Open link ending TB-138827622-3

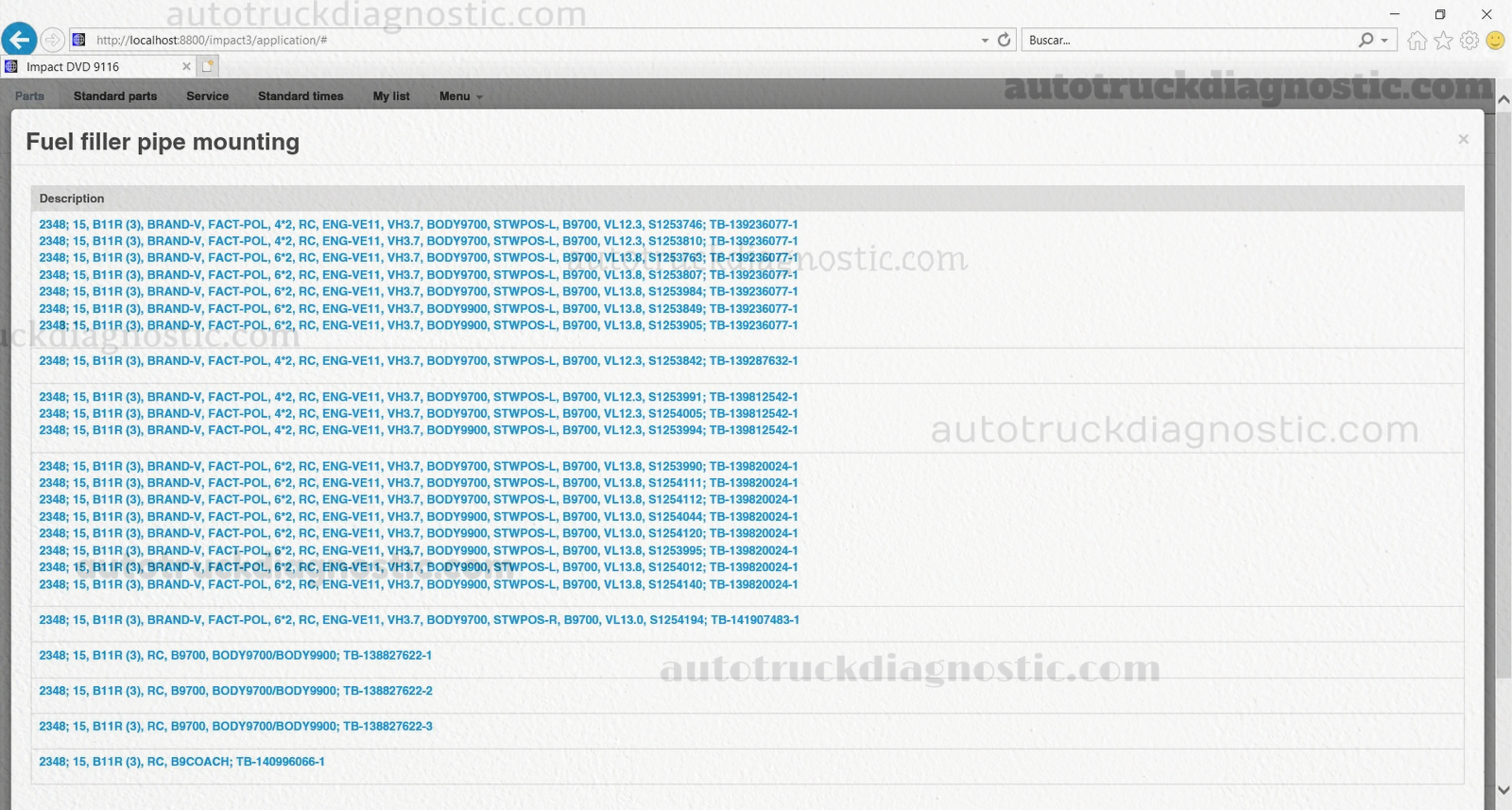[x=235, y=726]
